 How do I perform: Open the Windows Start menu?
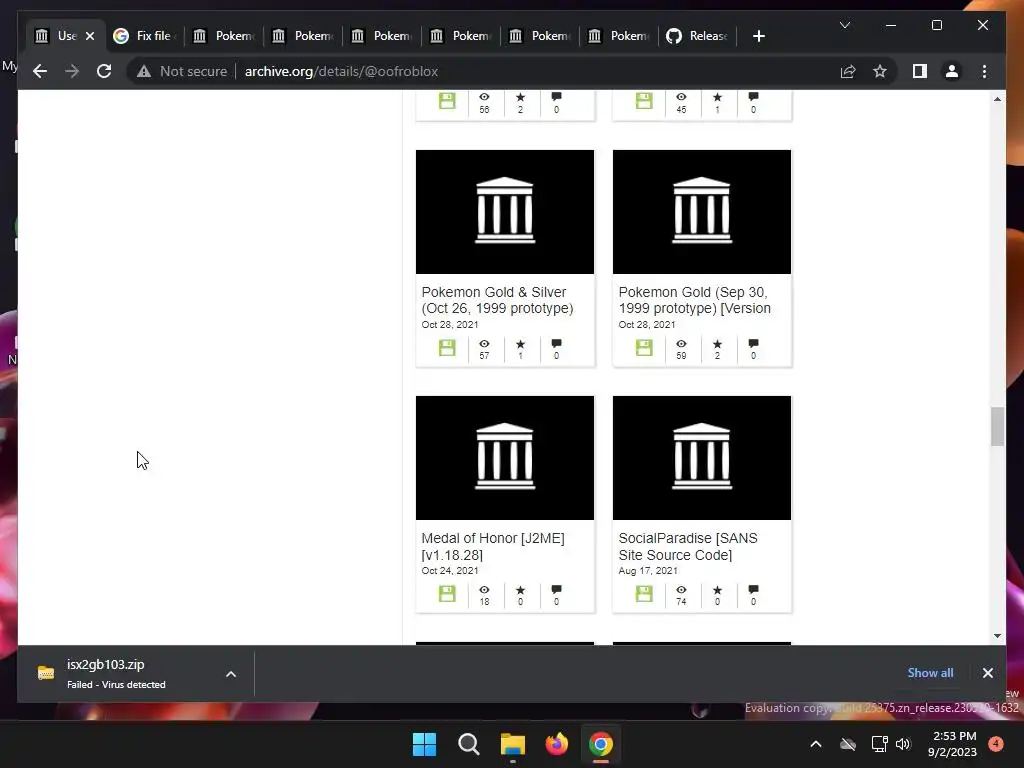(424, 744)
